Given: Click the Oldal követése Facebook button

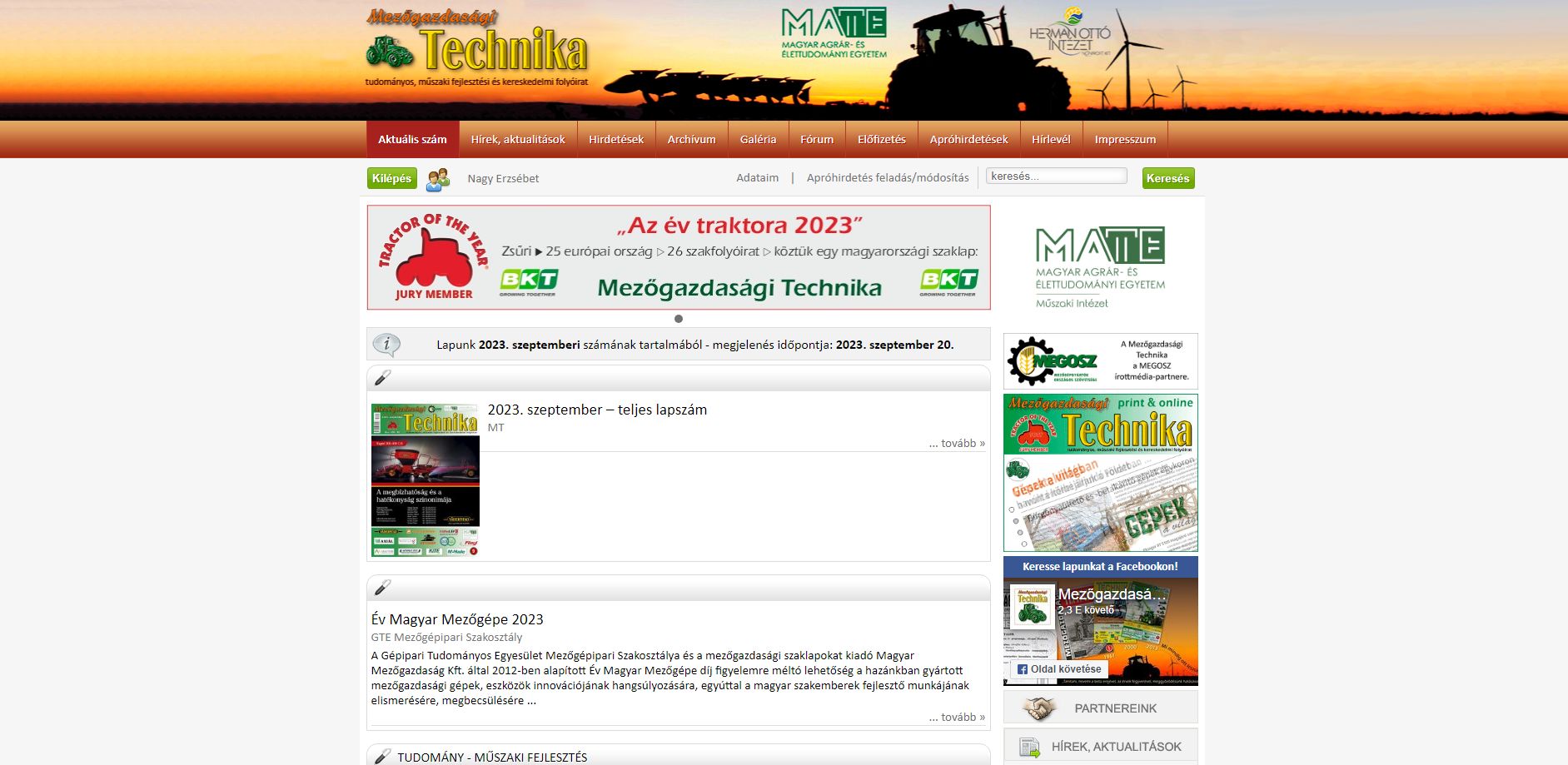Looking at the screenshot, I should point(1059,669).
